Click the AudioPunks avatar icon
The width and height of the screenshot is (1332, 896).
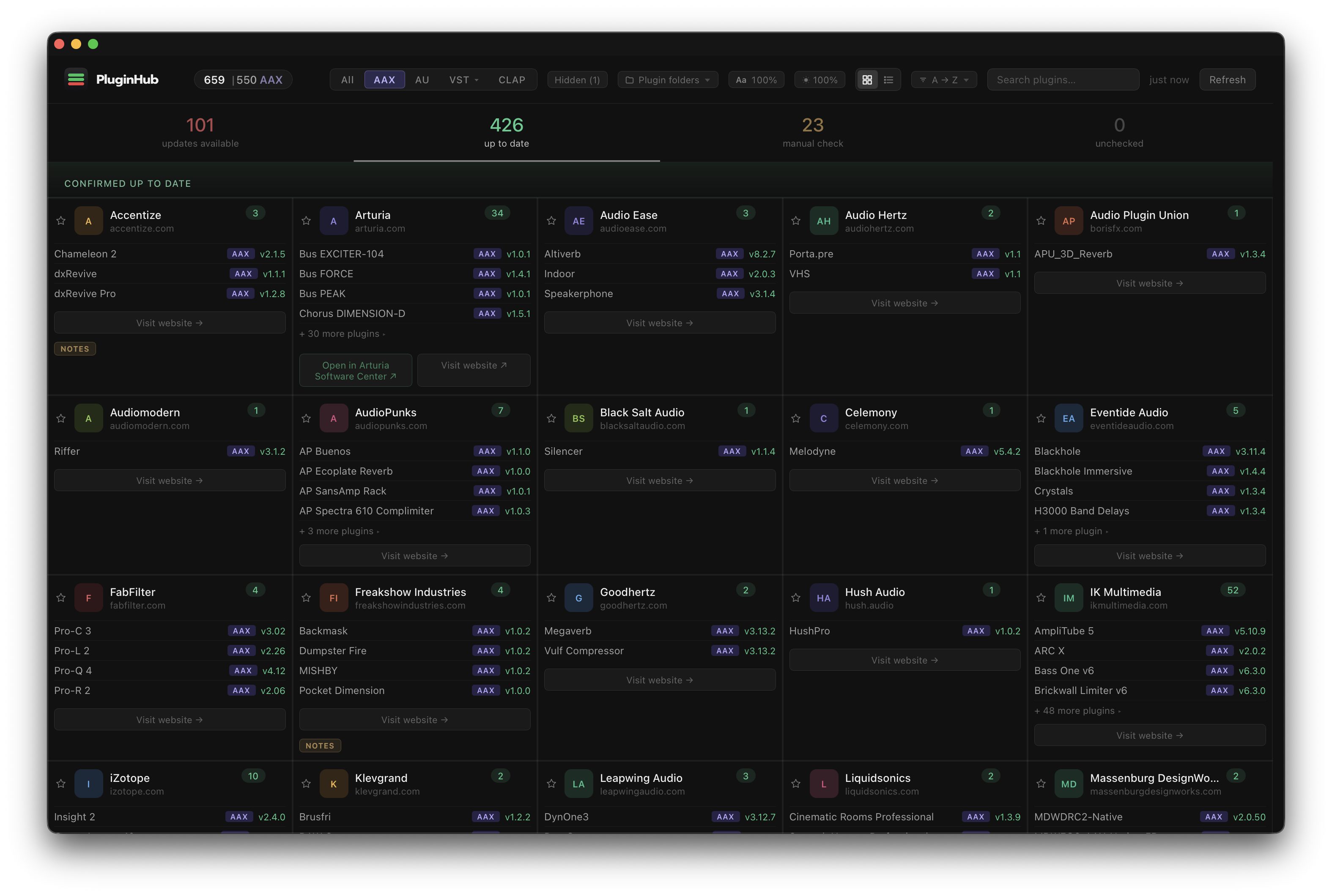(x=334, y=418)
